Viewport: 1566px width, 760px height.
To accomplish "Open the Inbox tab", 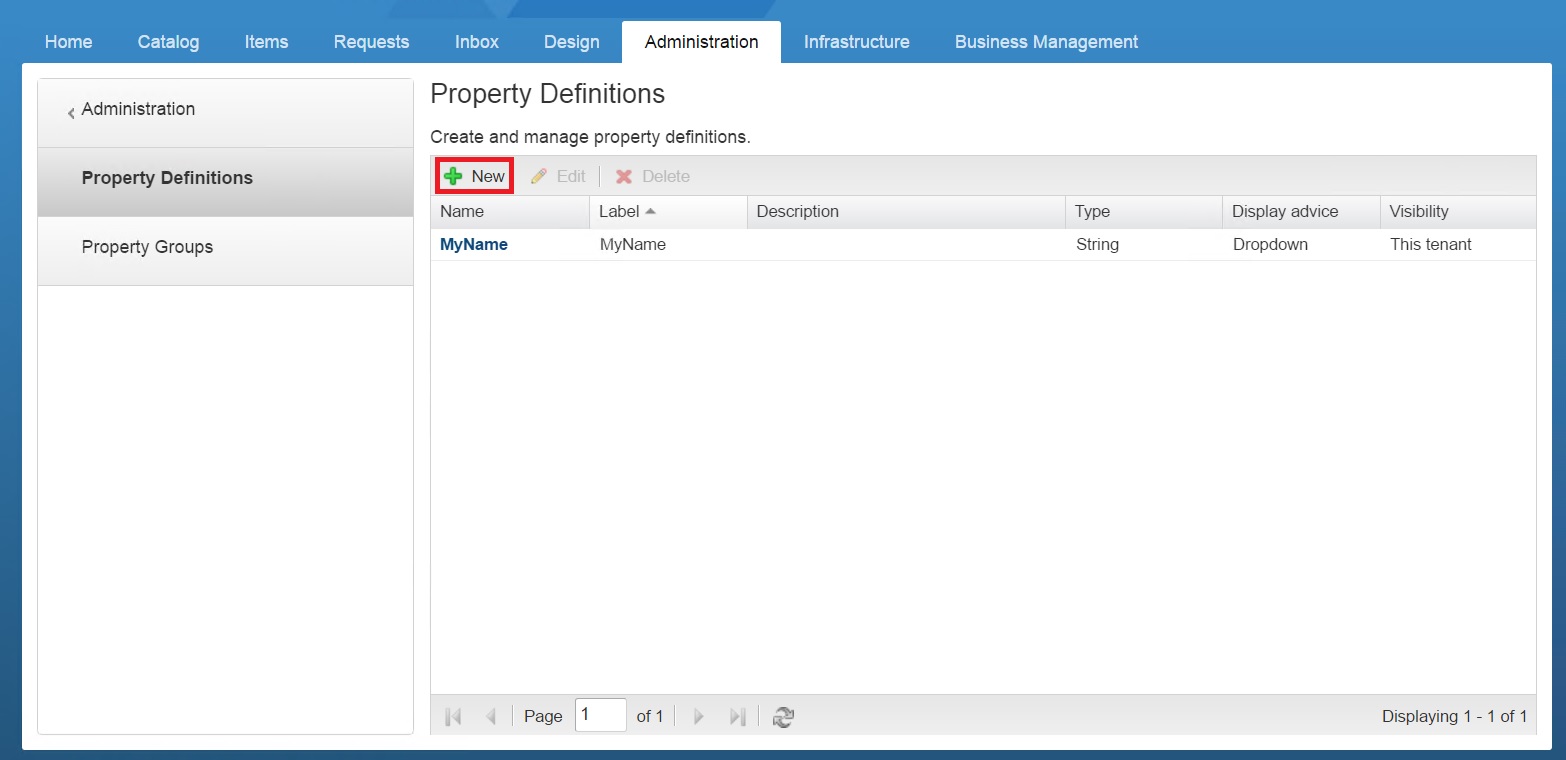I will 477,42.
